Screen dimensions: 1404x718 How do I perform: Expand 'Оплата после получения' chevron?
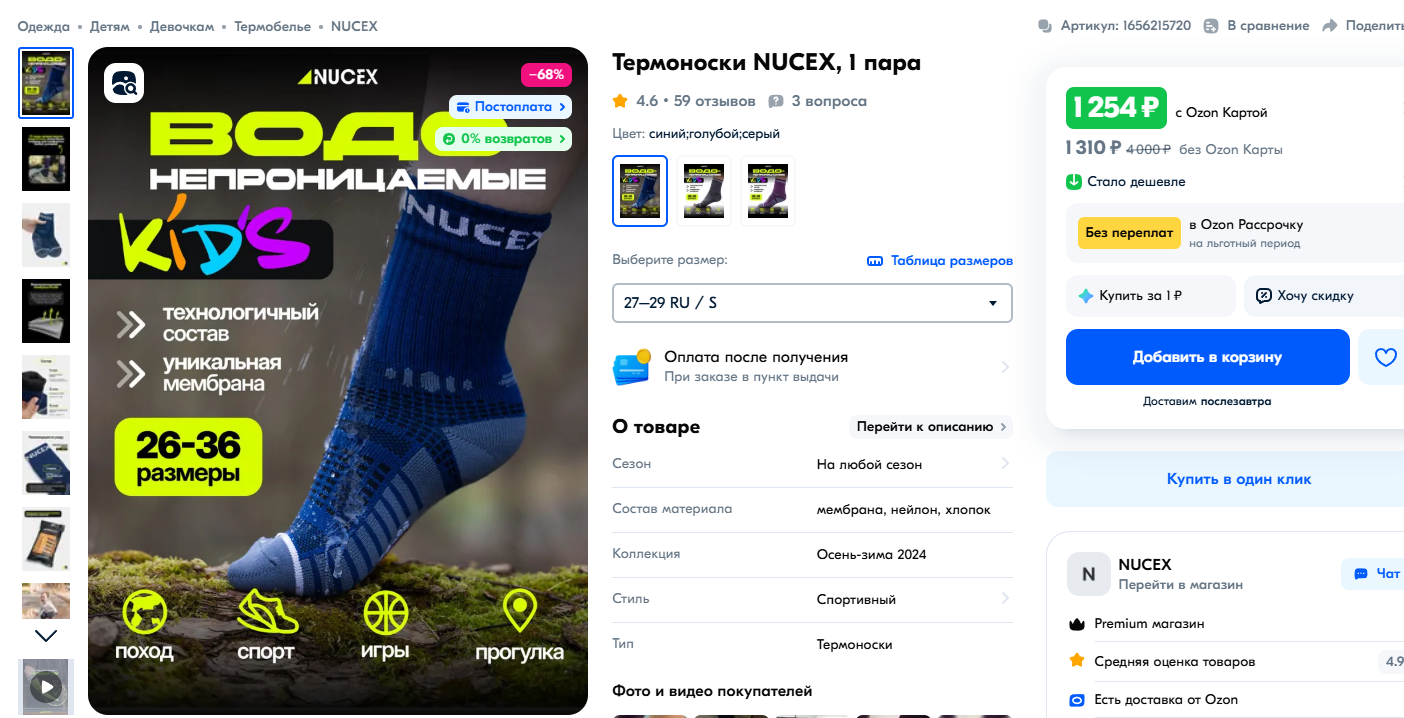click(1005, 367)
